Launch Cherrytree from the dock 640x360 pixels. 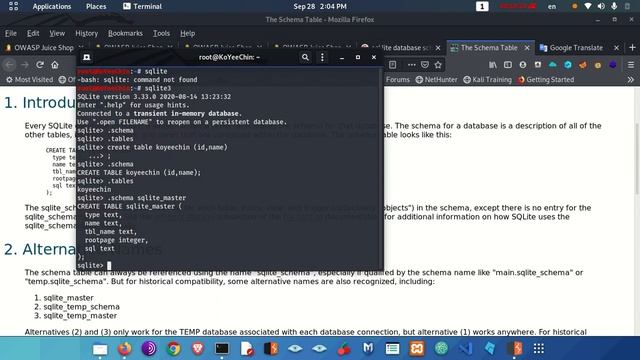point(344,349)
